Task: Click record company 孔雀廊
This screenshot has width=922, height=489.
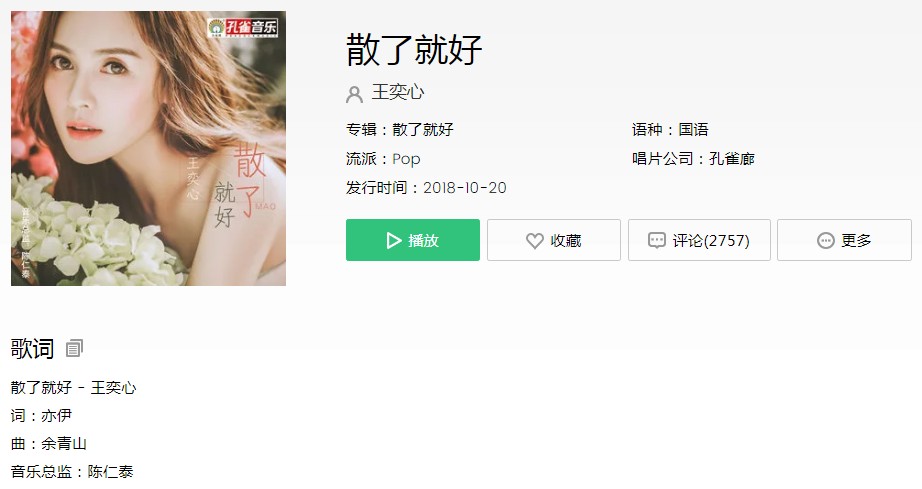Action: click(731, 159)
